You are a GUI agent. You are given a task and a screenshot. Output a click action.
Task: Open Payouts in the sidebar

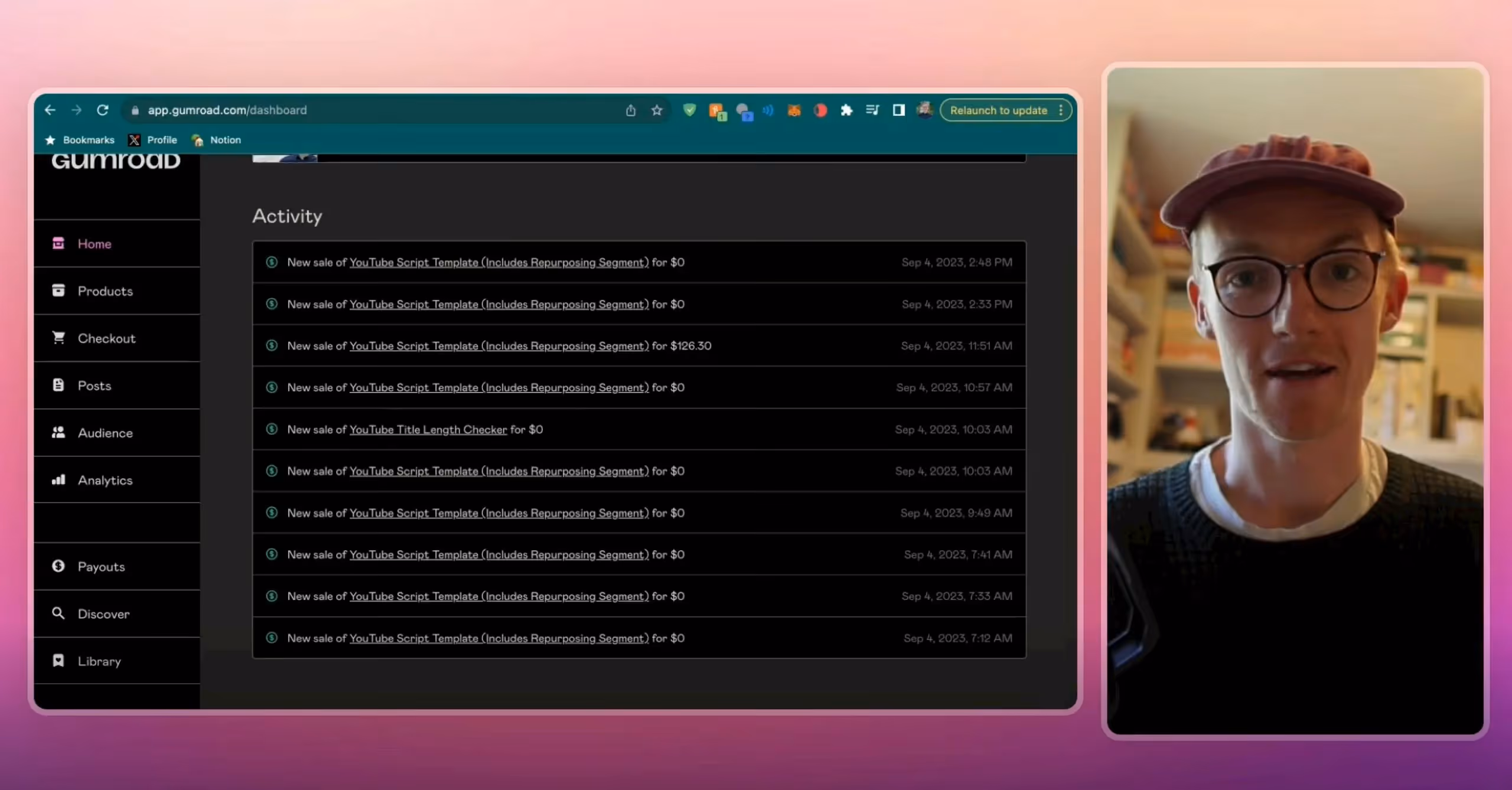(x=101, y=567)
